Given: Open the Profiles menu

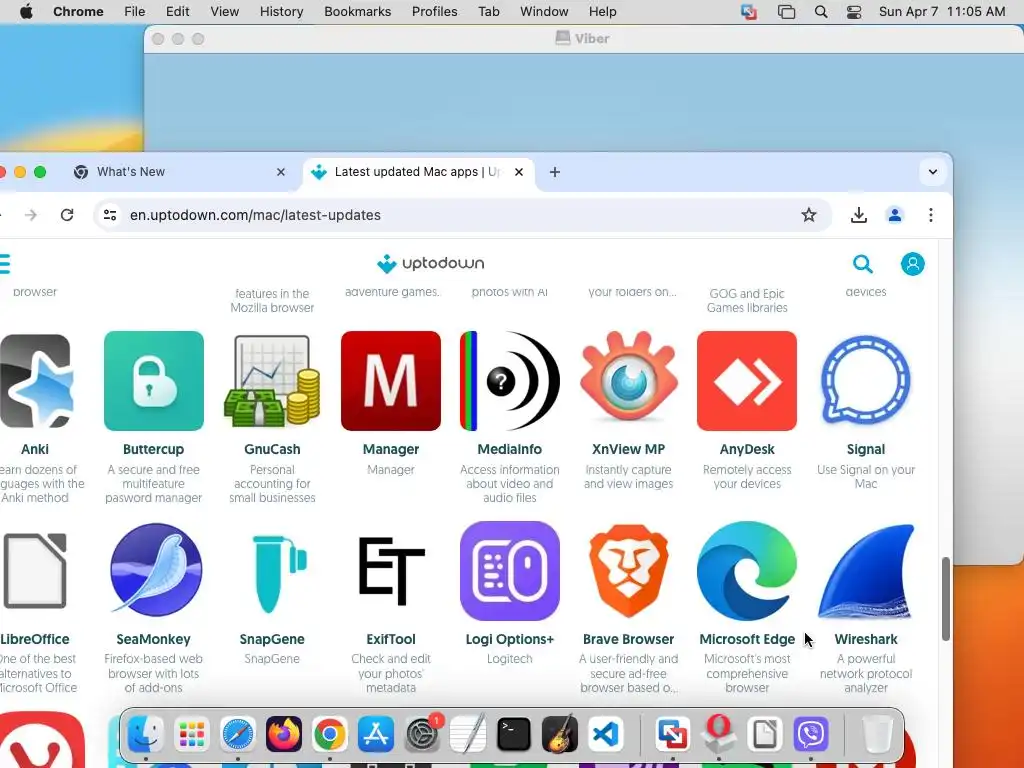Looking at the screenshot, I should [434, 12].
